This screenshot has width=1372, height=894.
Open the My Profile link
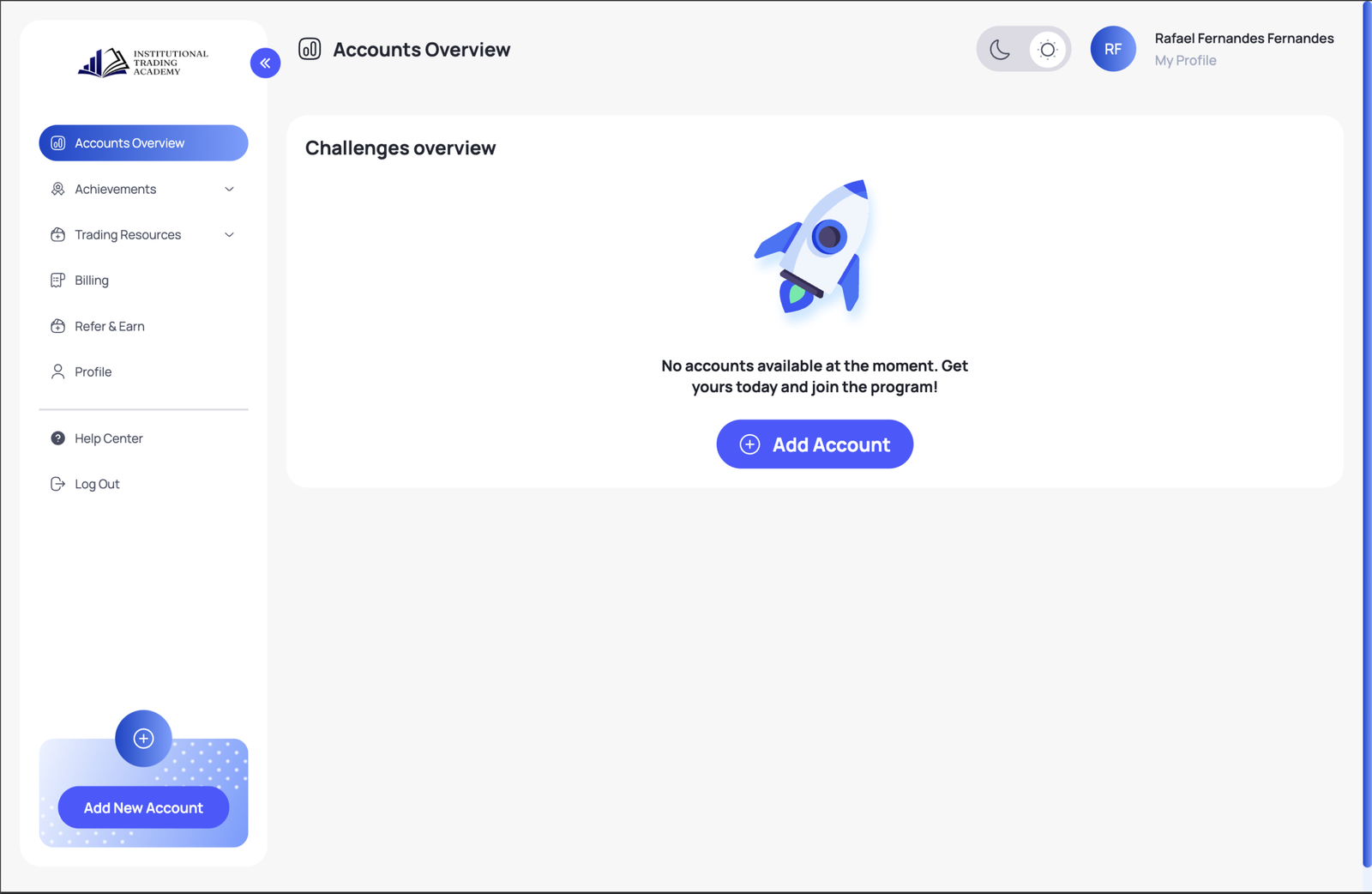1185,61
